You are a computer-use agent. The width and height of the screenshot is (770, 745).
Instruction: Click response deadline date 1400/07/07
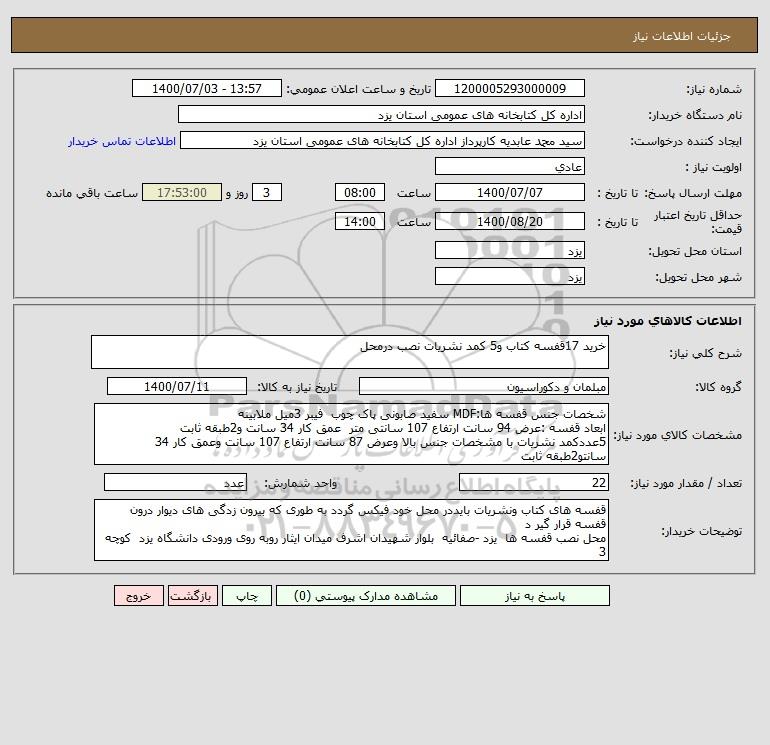[x=510, y=193]
